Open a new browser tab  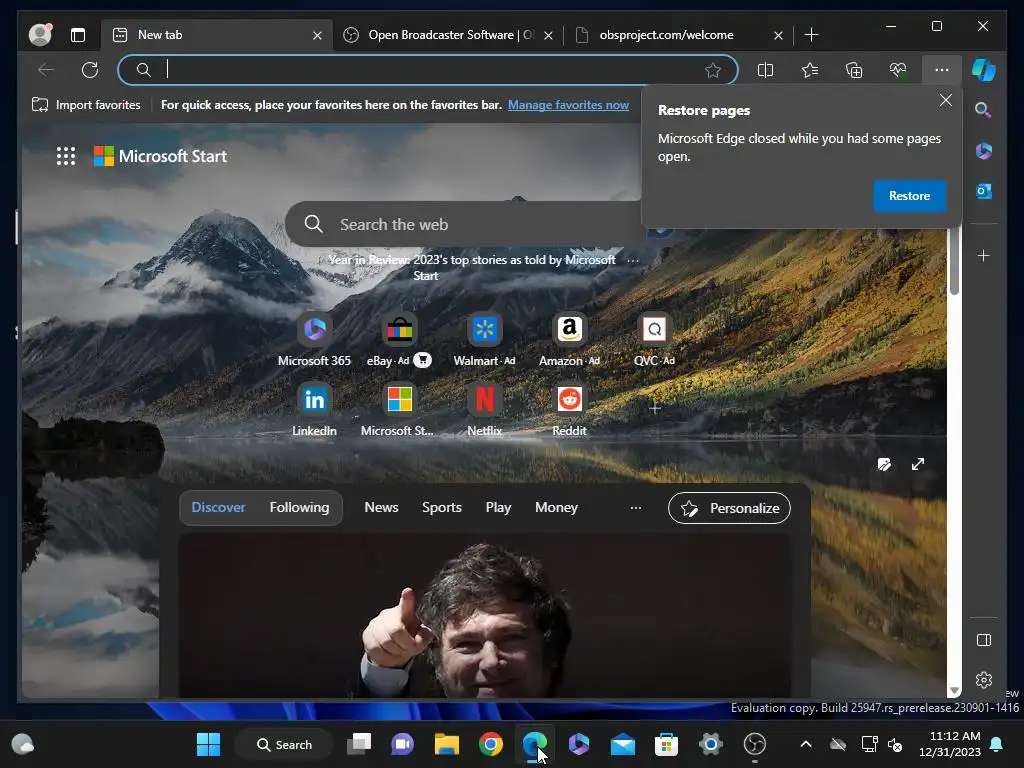coord(811,35)
